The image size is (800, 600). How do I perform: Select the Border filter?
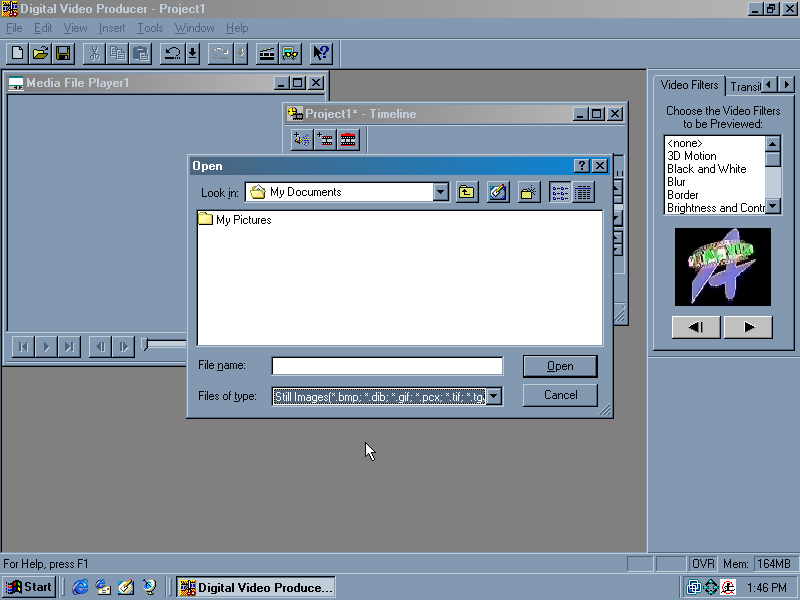(x=683, y=195)
